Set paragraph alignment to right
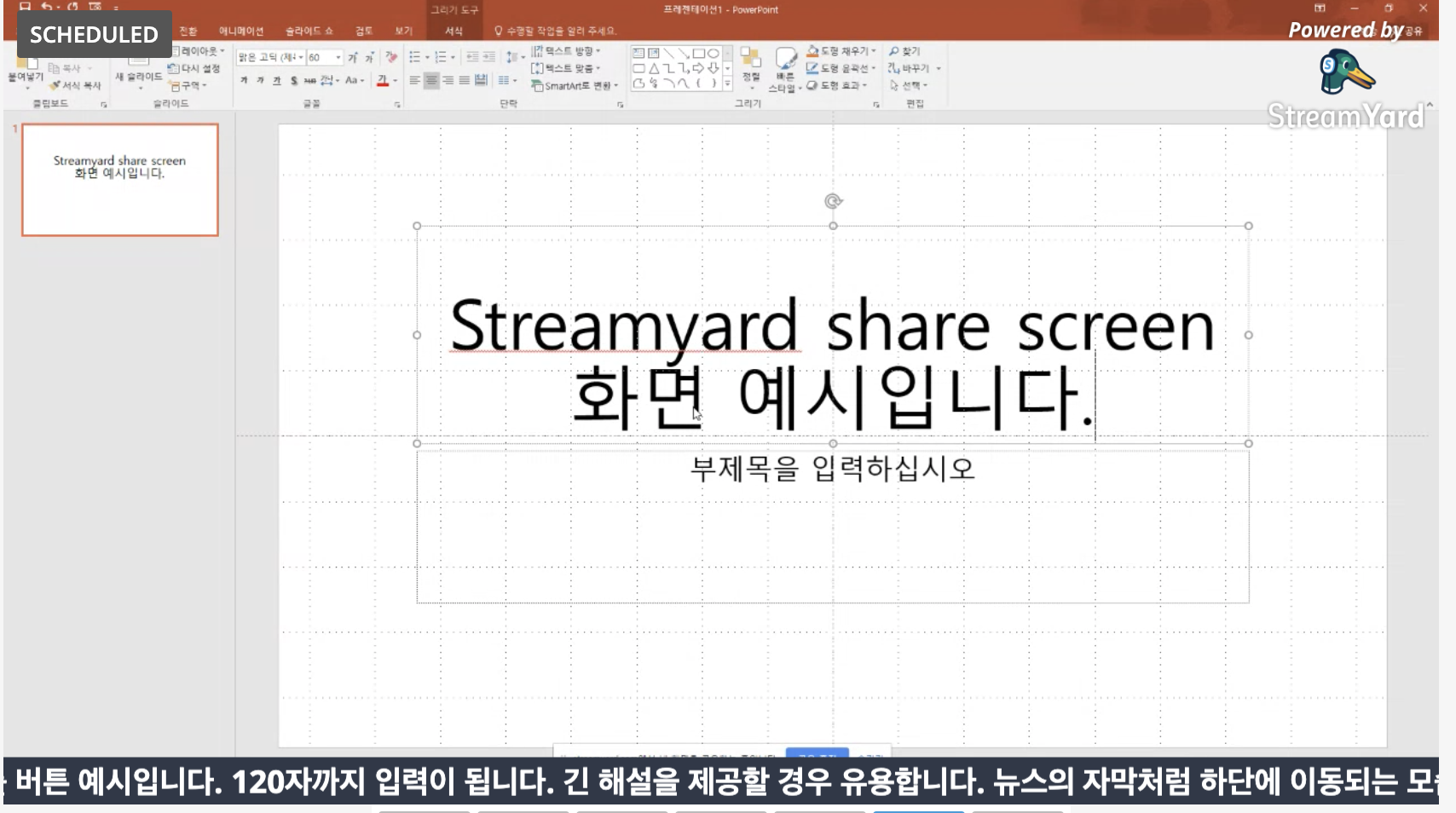The height and width of the screenshot is (813, 1456). [x=448, y=80]
